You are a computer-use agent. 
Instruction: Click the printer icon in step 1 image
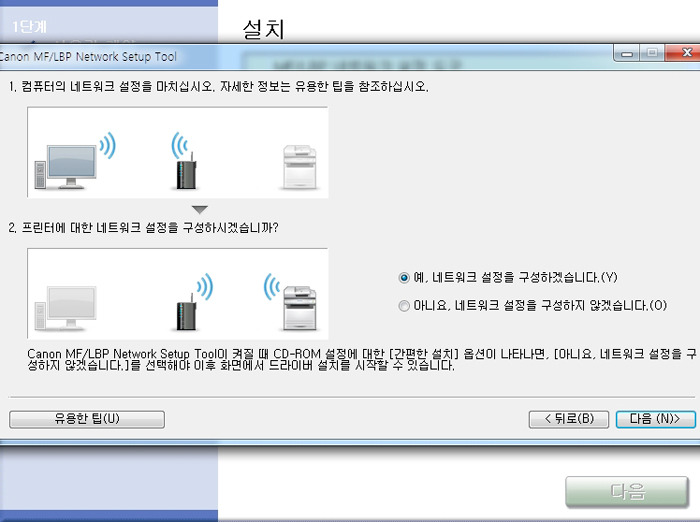[300, 167]
